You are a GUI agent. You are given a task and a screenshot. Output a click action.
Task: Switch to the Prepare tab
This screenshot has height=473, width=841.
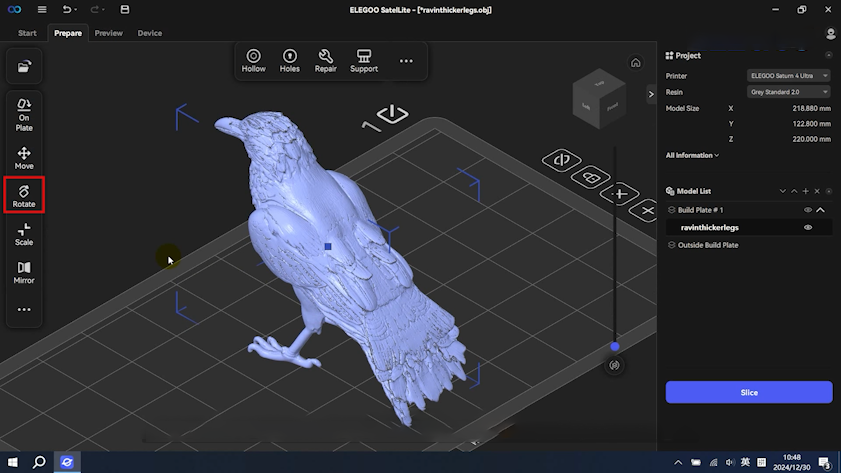[x=68, y=33]
